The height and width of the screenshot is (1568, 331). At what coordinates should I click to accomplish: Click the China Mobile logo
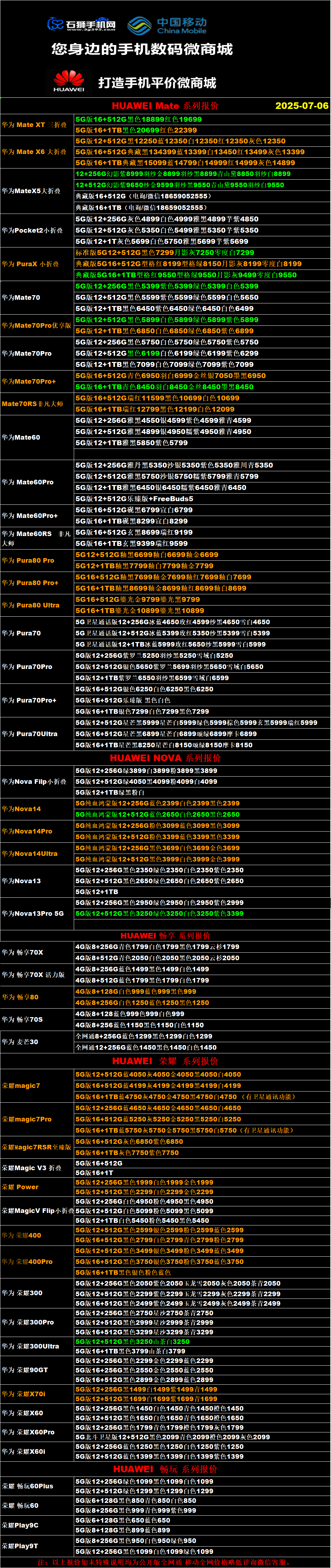click(x=167, y=25)
